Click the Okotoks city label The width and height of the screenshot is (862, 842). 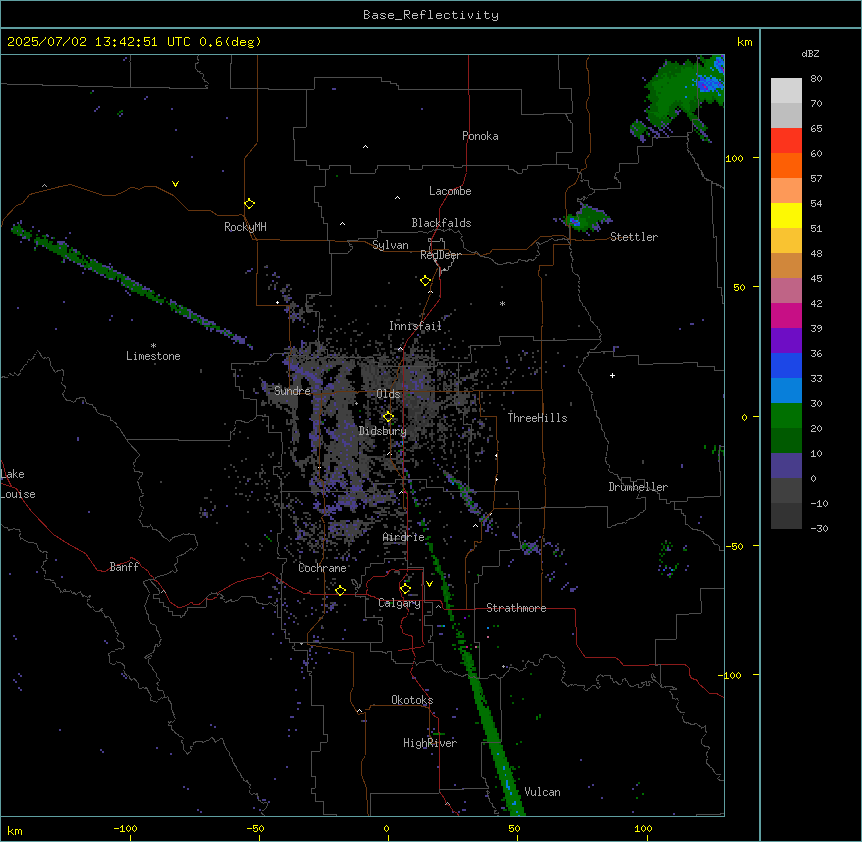pyautogui.click(x=412, y=700)
